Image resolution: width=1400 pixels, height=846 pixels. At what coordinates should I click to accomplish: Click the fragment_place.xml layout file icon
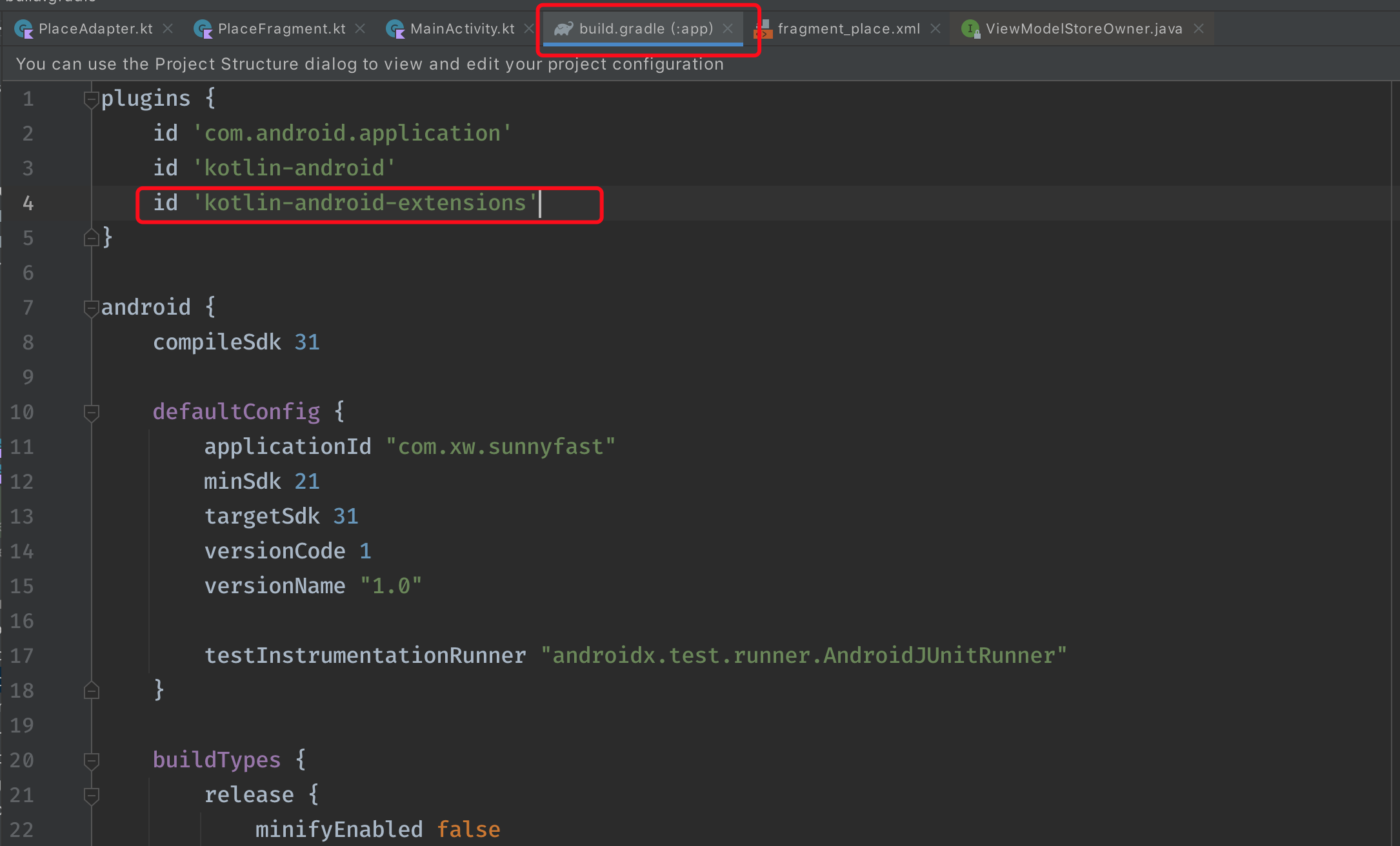763,29
